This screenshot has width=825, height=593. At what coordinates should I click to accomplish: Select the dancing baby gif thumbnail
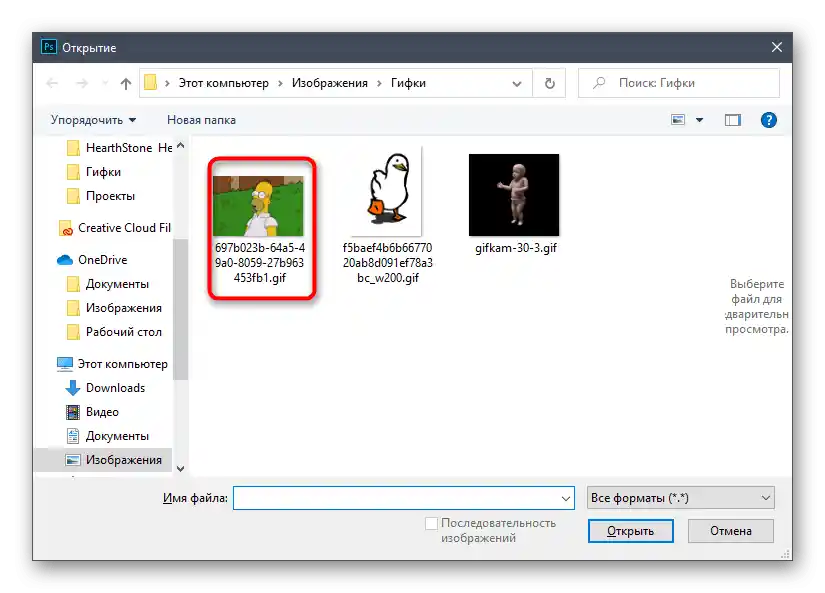coord(514,195)
